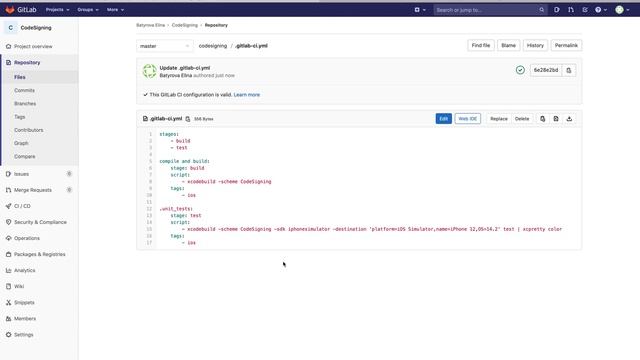The image size is (640, 360).
Task: Open the Update .gitlab-ci.yml commit link
Action: click(184, 68)
